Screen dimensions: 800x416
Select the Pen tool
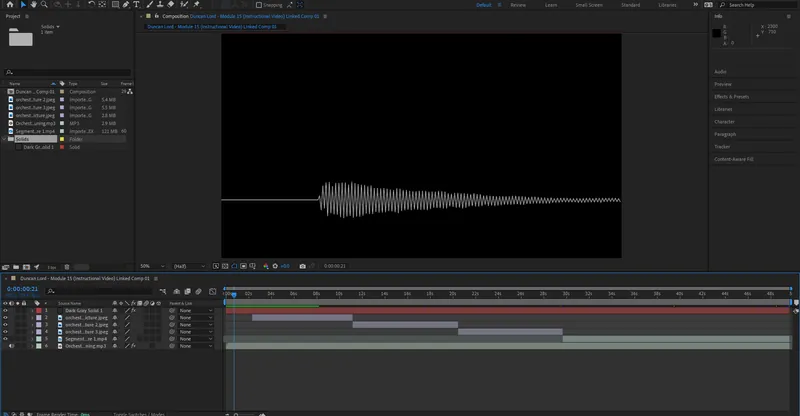click(126, 4)
